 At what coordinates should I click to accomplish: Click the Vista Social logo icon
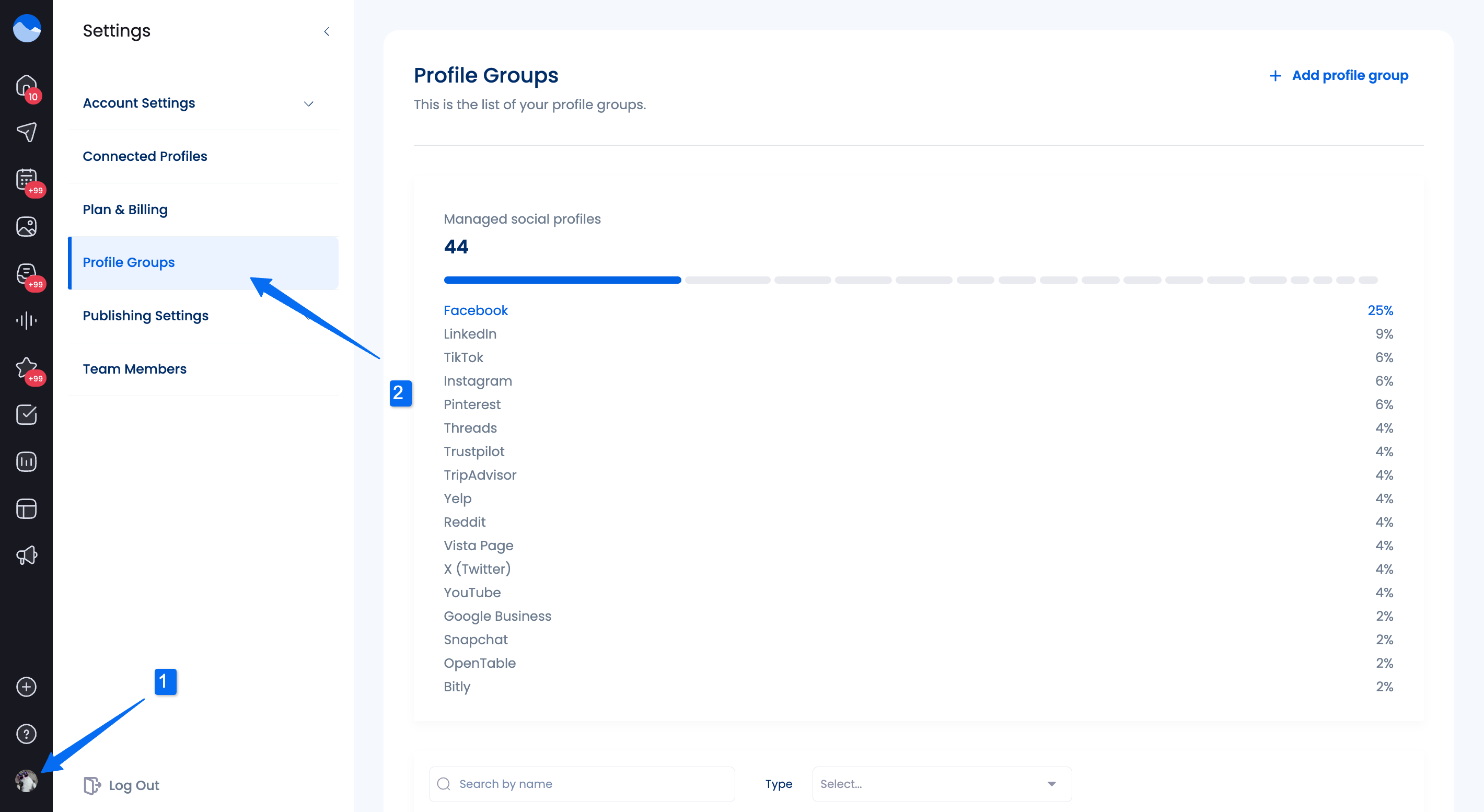click(27, 28)
